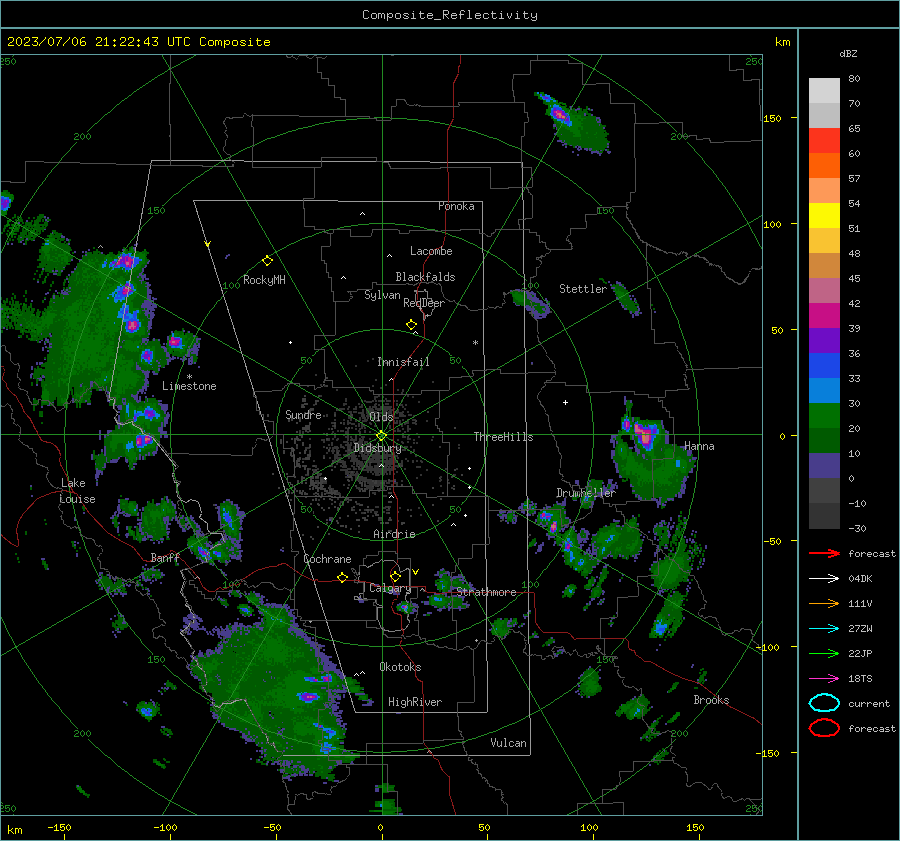Click the Sylvan label
Screen dimensions: 900x841
(382, 295)
